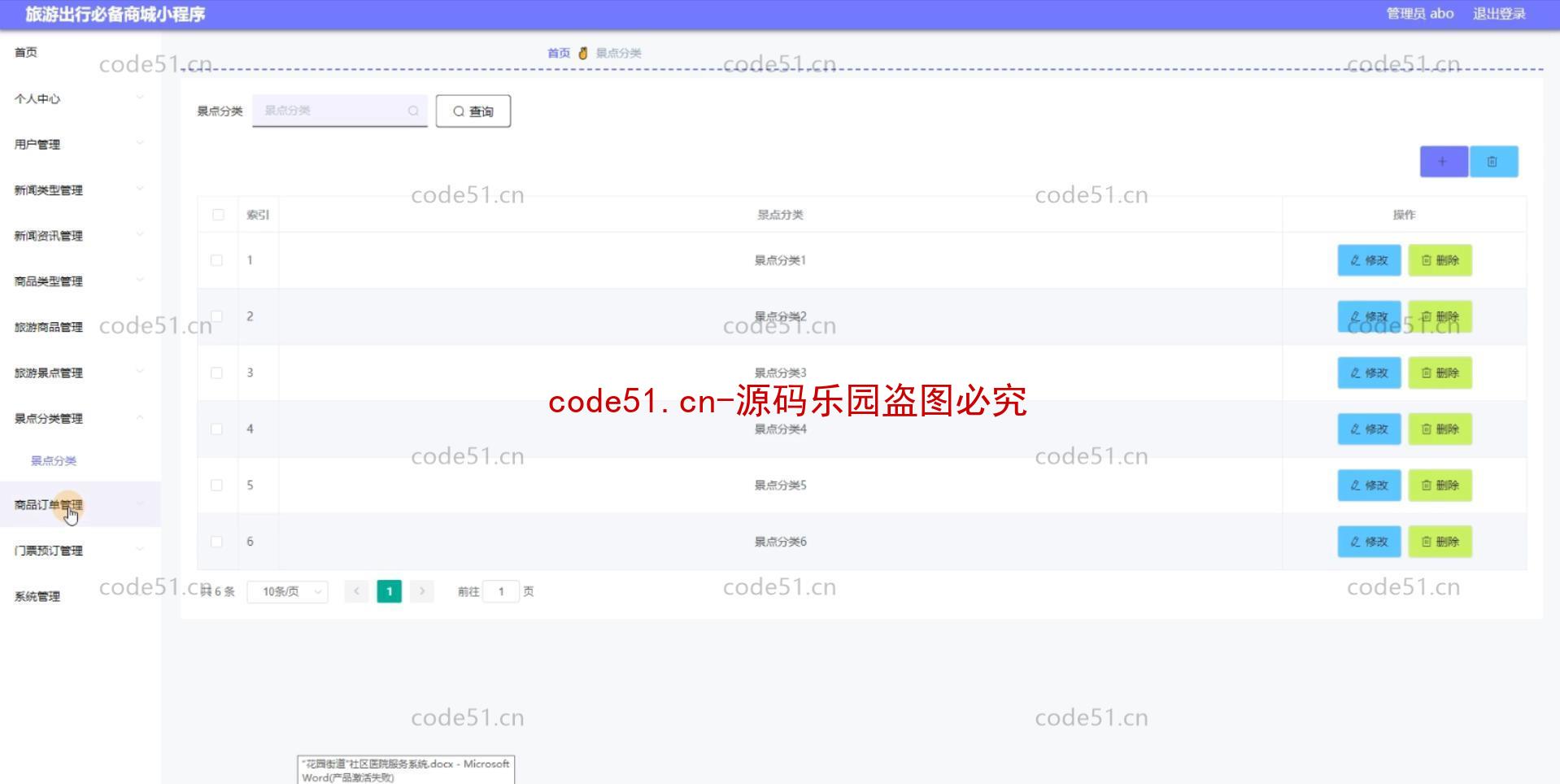Click 景点分类 column header

[x=780, y=215]
